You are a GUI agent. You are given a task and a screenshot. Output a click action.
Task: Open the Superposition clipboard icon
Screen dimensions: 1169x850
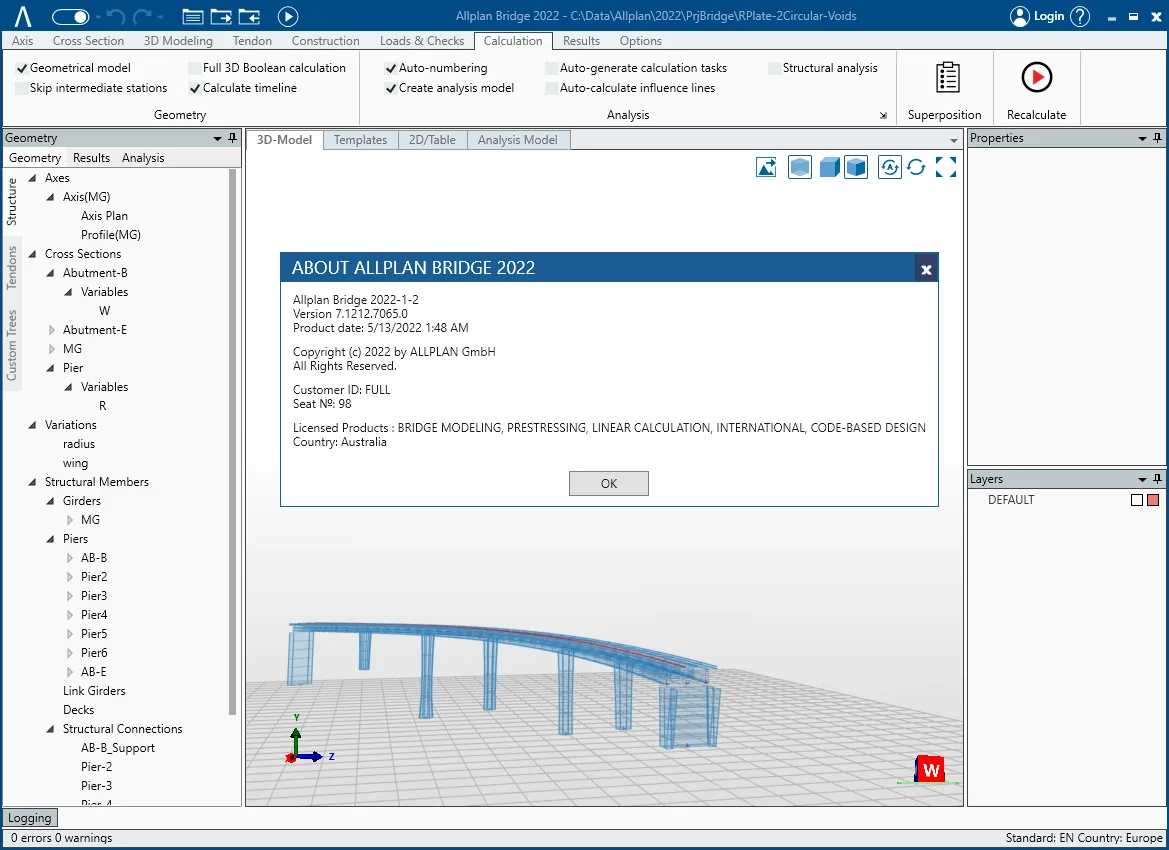[x=948, y=78]
